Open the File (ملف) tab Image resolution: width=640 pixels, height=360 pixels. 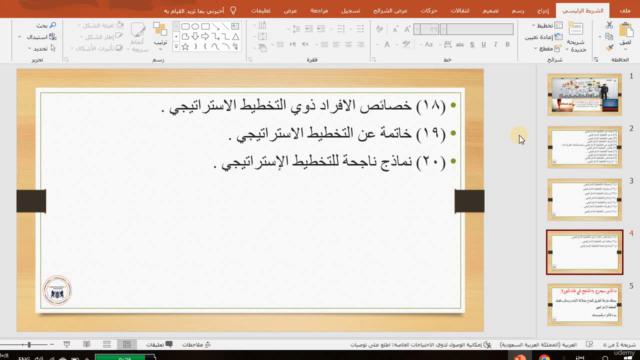click(x=625, y=11)
